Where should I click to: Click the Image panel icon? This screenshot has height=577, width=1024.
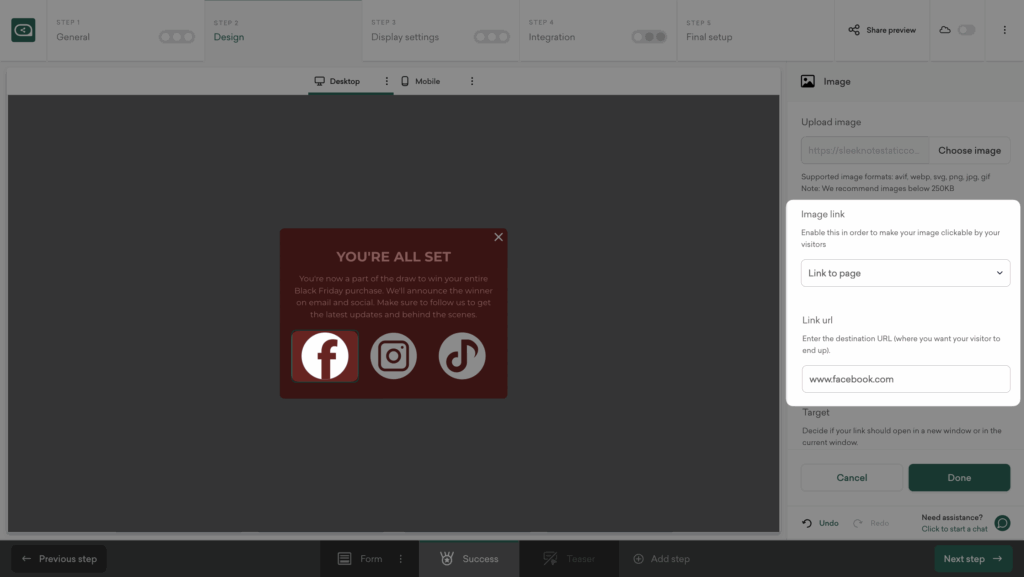point(808,82)
